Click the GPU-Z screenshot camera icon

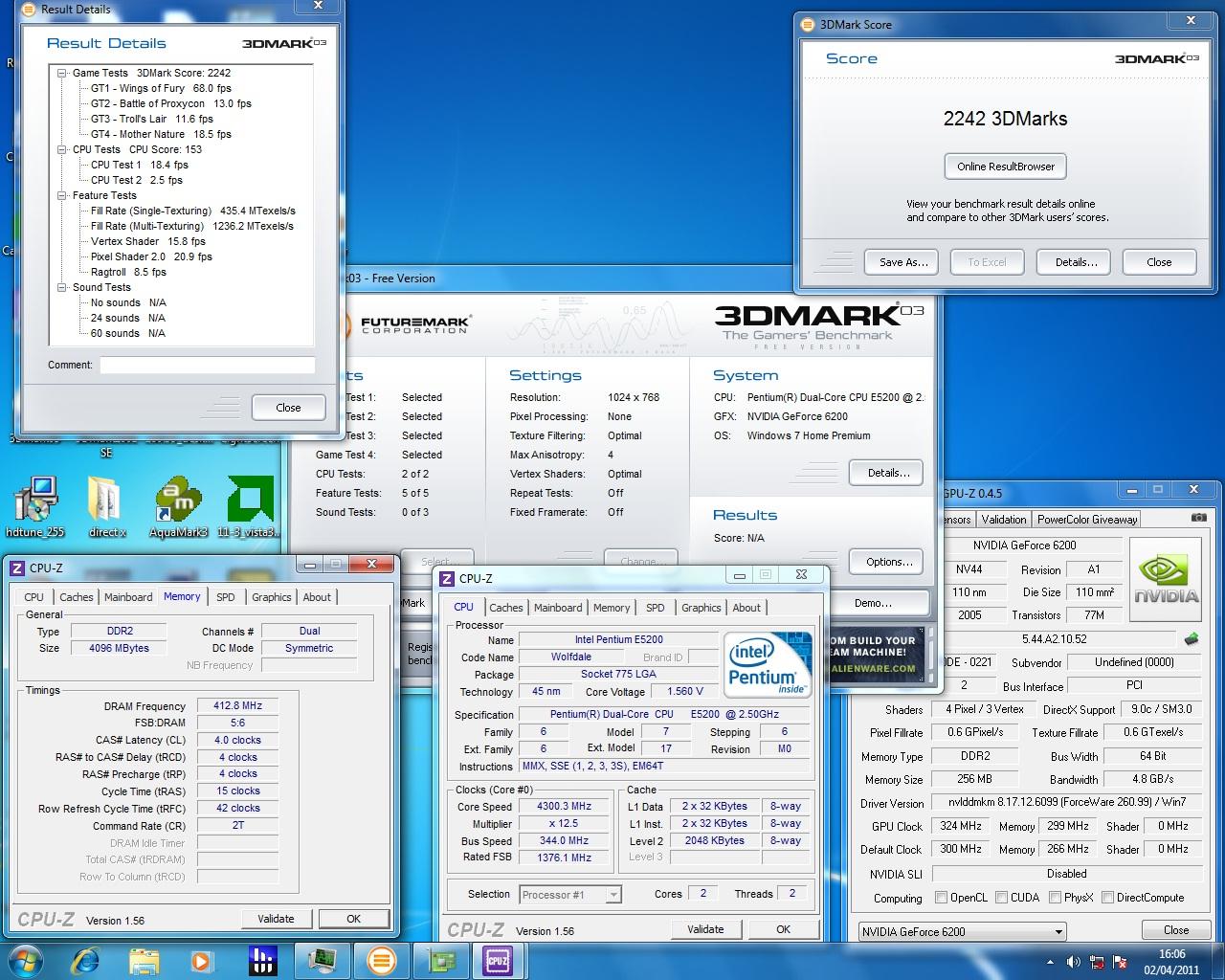pyautogui.click(x=1198, y=519)
